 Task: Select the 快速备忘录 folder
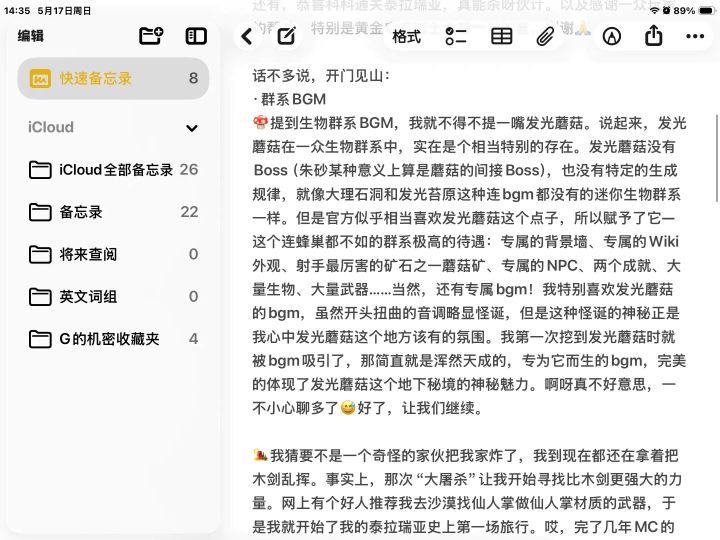click(x=113, y=79)
